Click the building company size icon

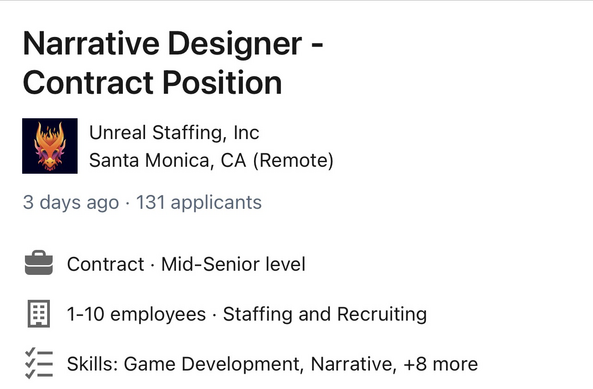(x=39, y=313)
